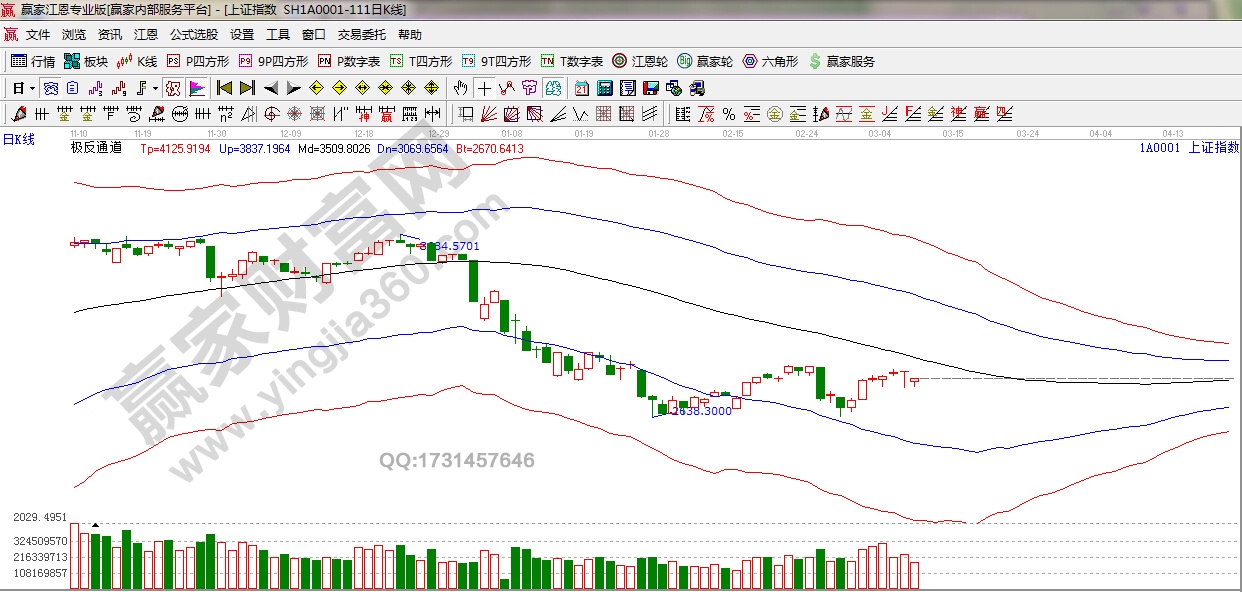1242x592 pixels.
Task: Open the 帮助 menu
Action: tap(410, 34)
